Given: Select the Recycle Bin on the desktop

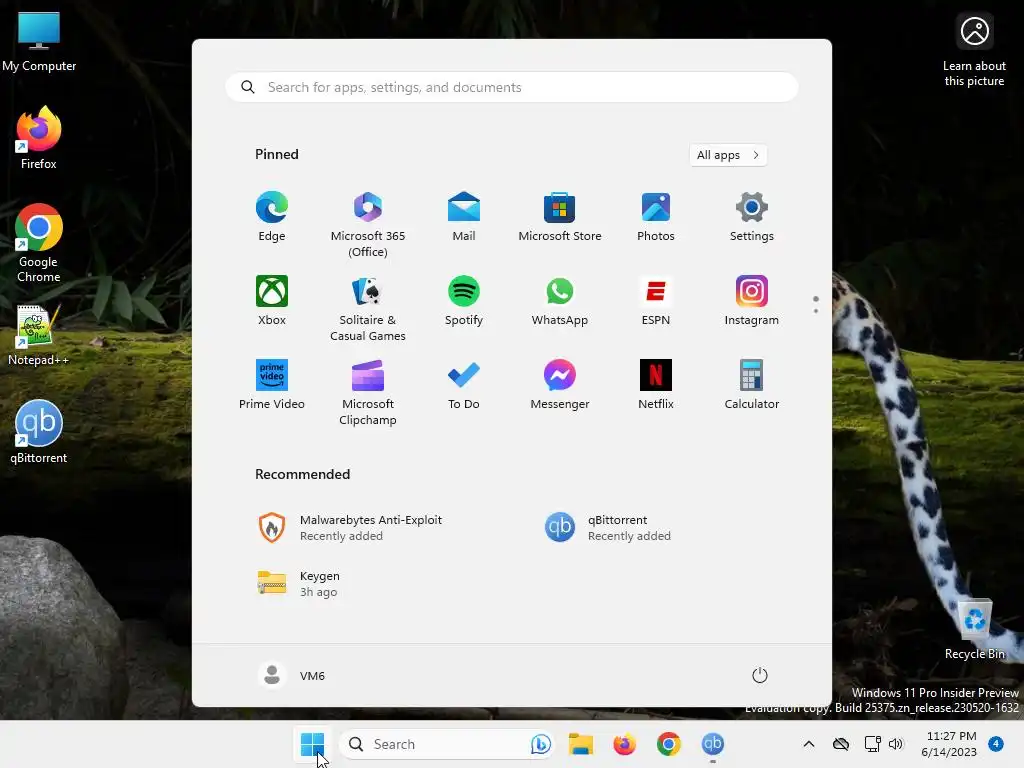Looking at the screenshot, I should tap(974, 630).
